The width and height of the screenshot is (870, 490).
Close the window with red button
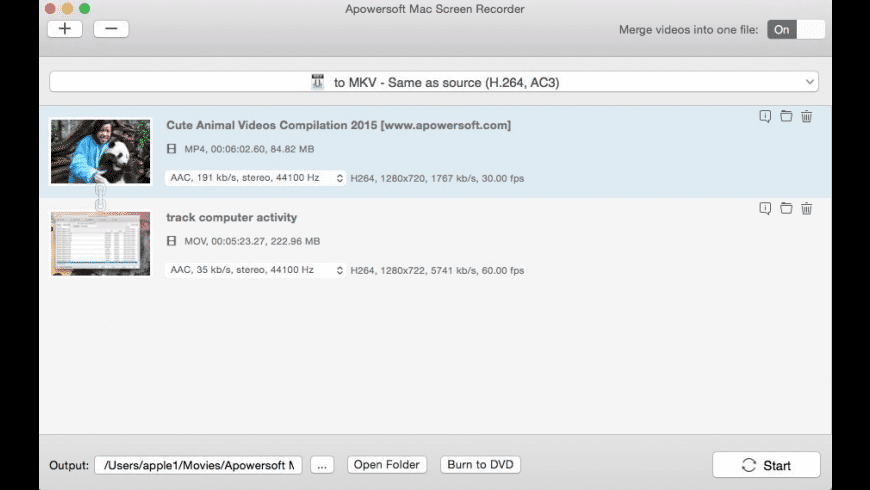pos(50,8)
